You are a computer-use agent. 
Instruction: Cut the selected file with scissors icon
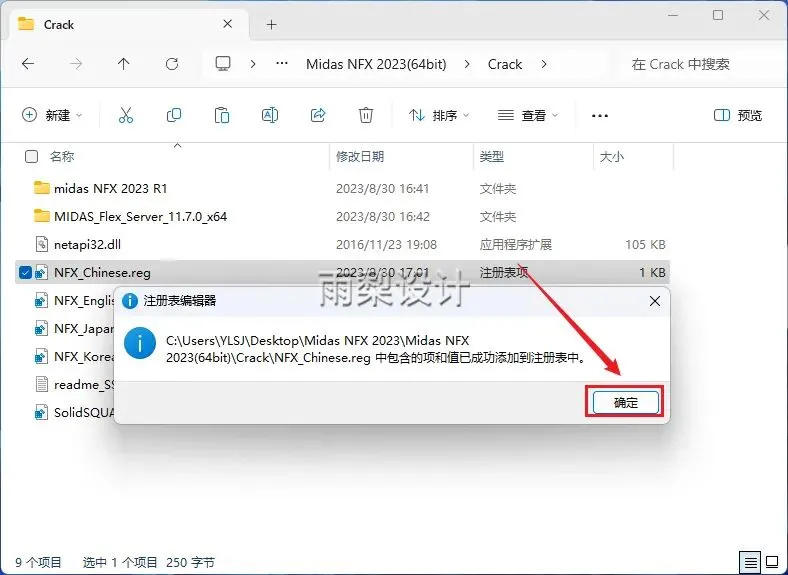(126, 115)
